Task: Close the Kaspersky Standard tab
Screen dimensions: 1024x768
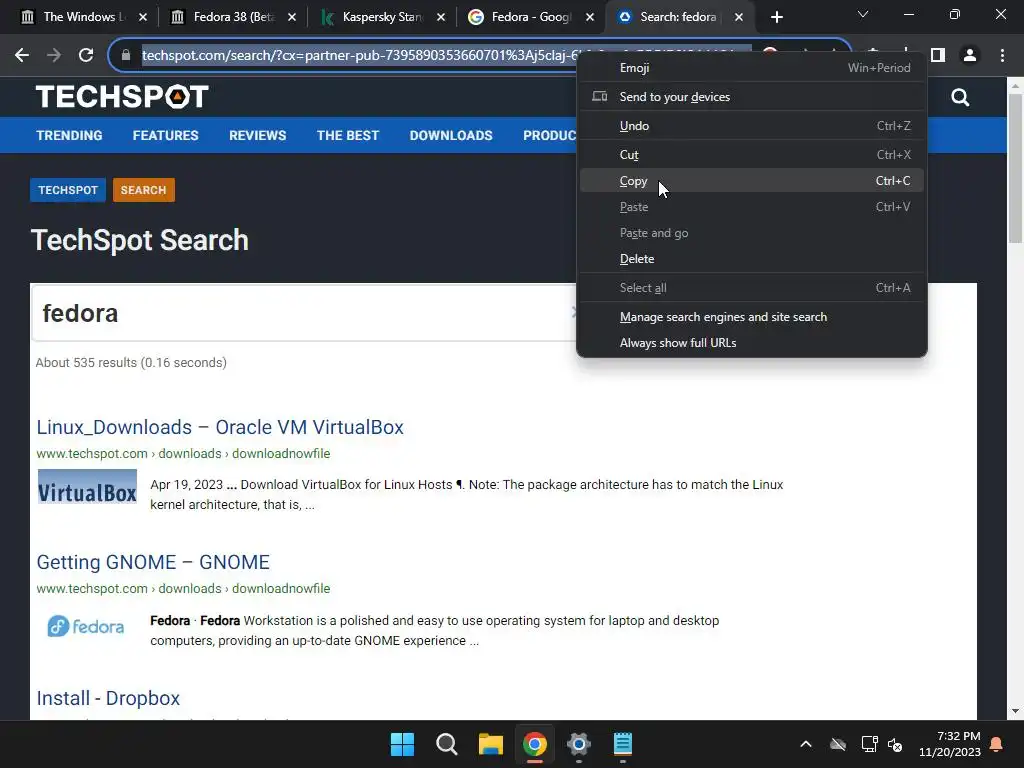Action: click(x=441, y=18)
